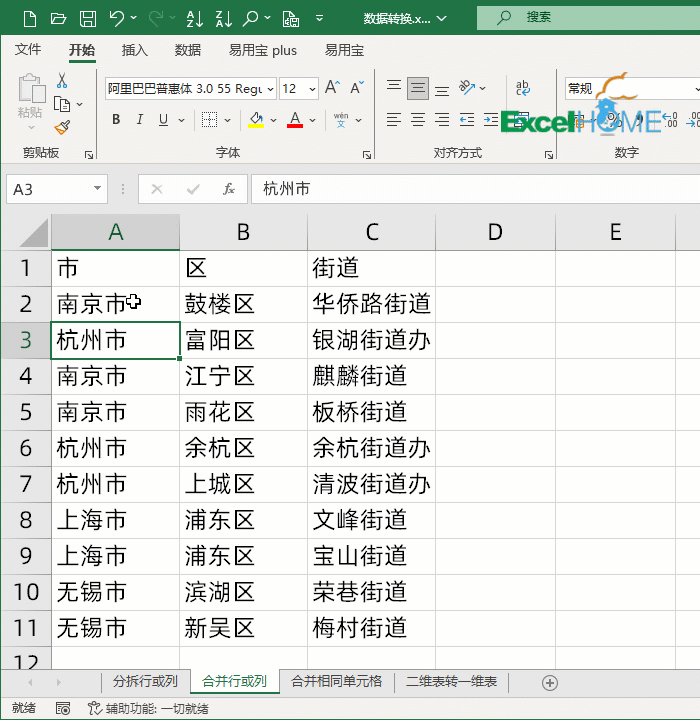This screenshot has height=720, width=700.
Task: Open print preview icon
Action: pos(291,18)
